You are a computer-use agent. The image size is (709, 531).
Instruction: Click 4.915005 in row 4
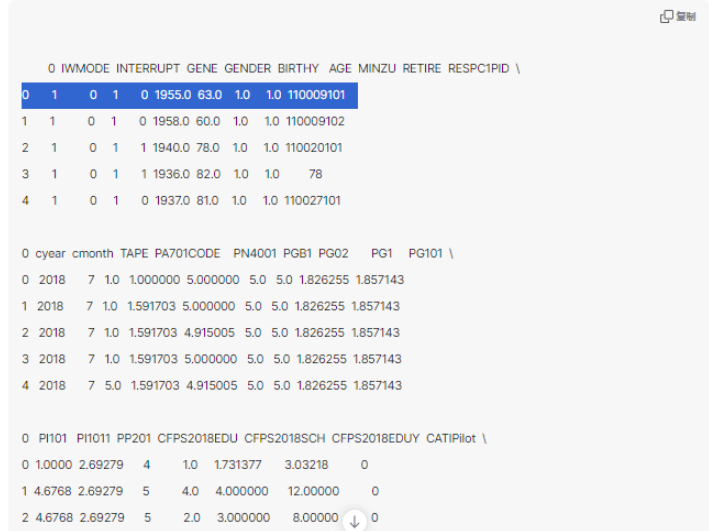tap(211, 386)
